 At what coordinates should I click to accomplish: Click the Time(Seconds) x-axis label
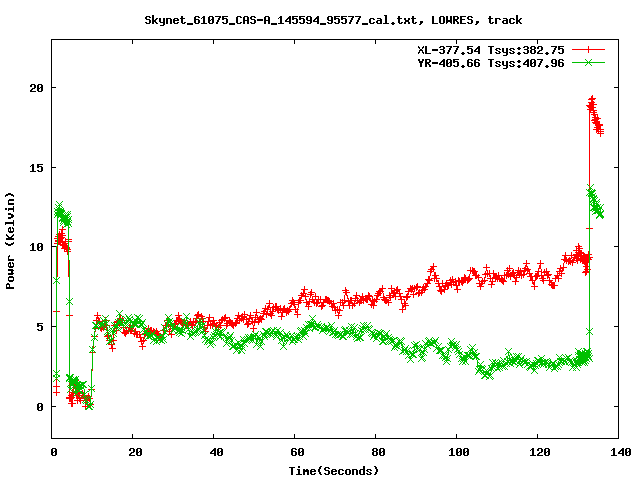coord(335,470)
